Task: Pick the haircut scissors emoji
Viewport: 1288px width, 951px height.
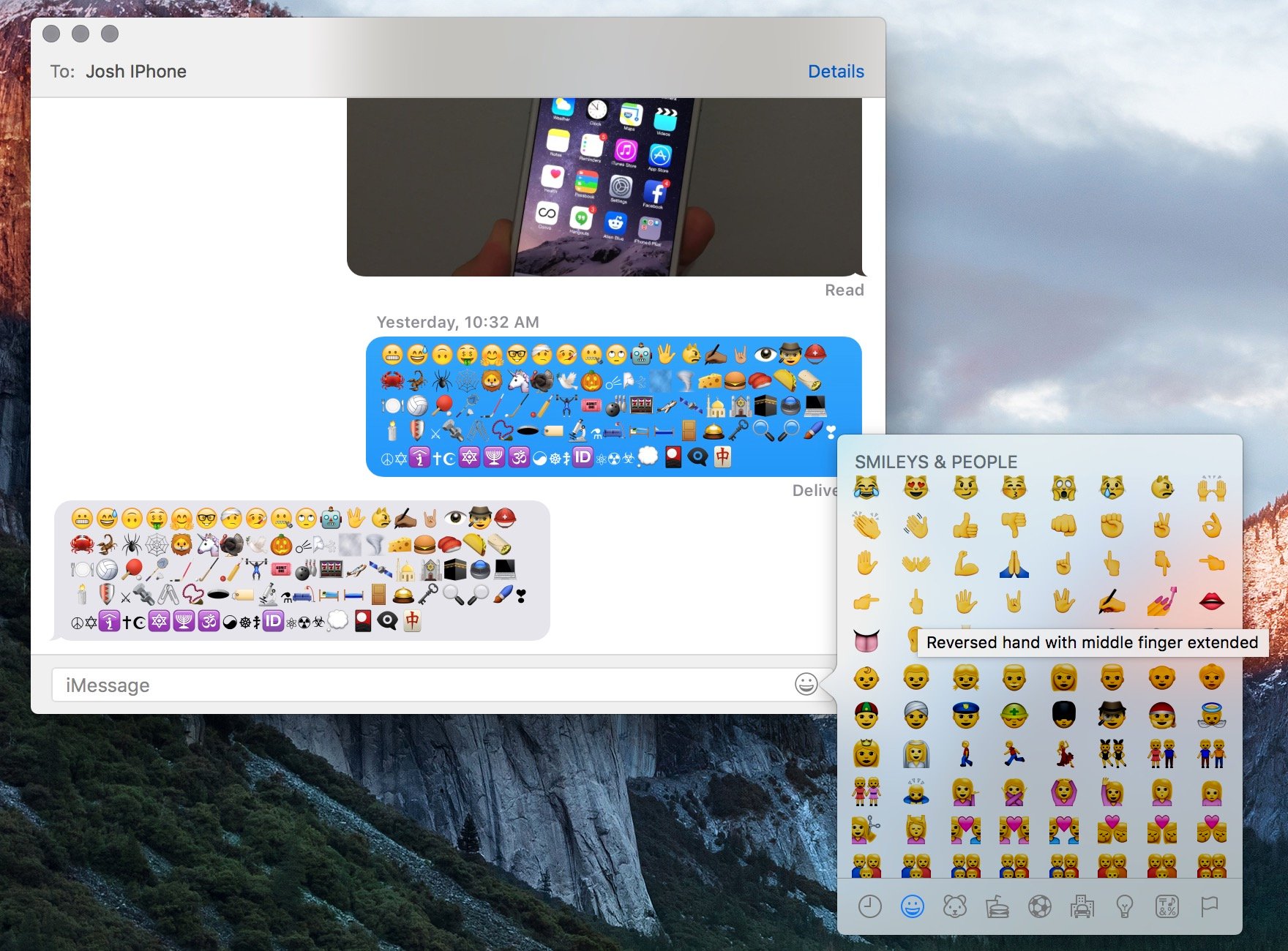Action: (866, 830)
